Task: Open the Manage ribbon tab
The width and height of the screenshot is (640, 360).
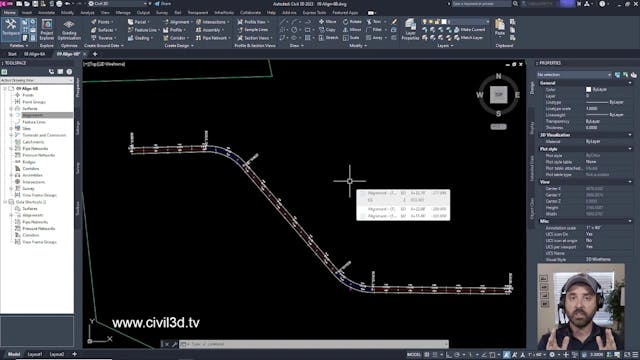Action: [123, 13]
